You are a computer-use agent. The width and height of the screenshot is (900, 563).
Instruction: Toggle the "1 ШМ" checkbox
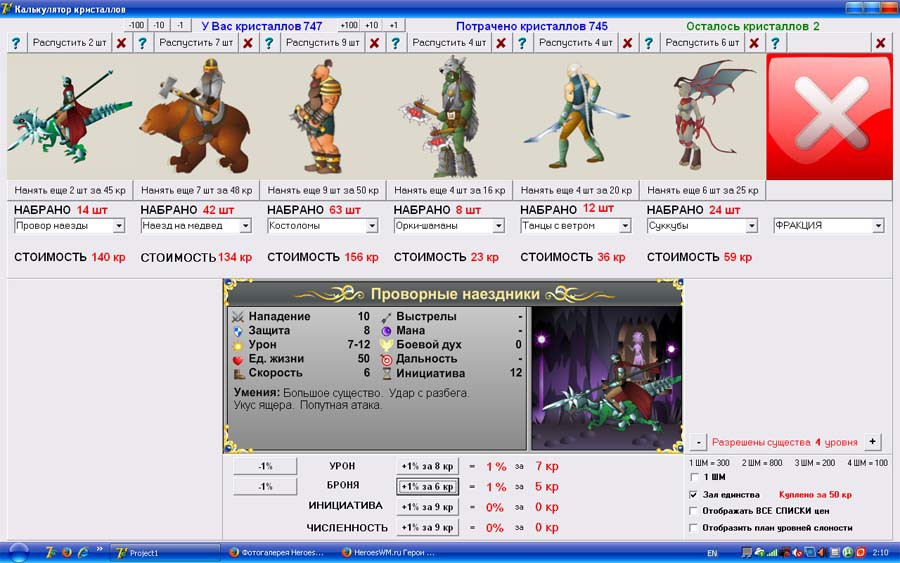[x=695, y=477]
